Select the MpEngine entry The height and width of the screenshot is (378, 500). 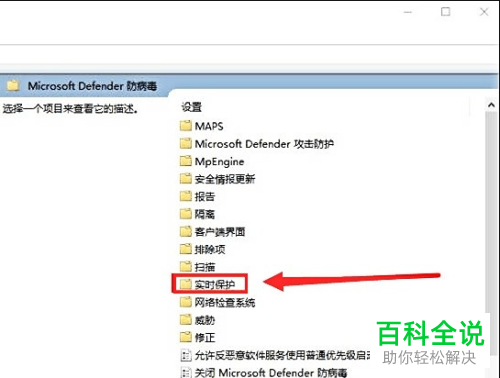[x=219, y=162]
